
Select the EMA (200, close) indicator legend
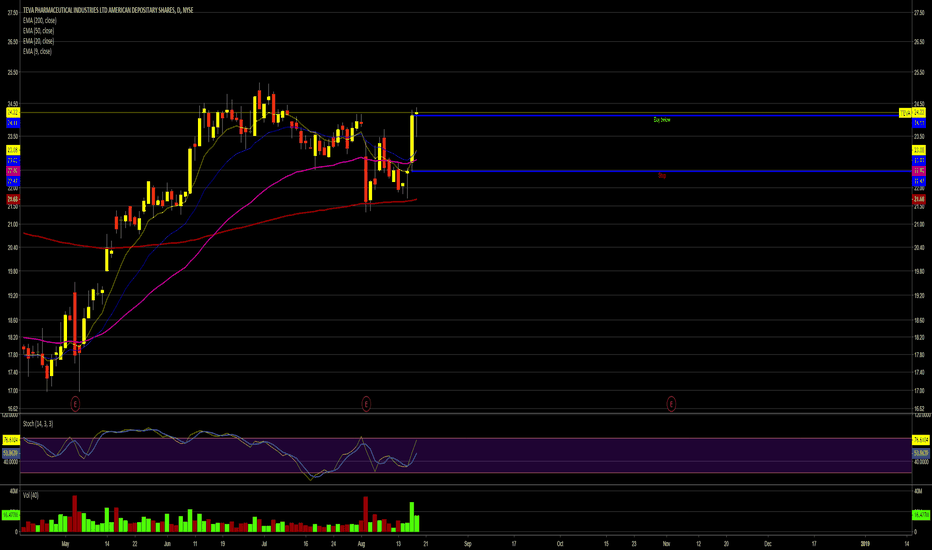39,20
